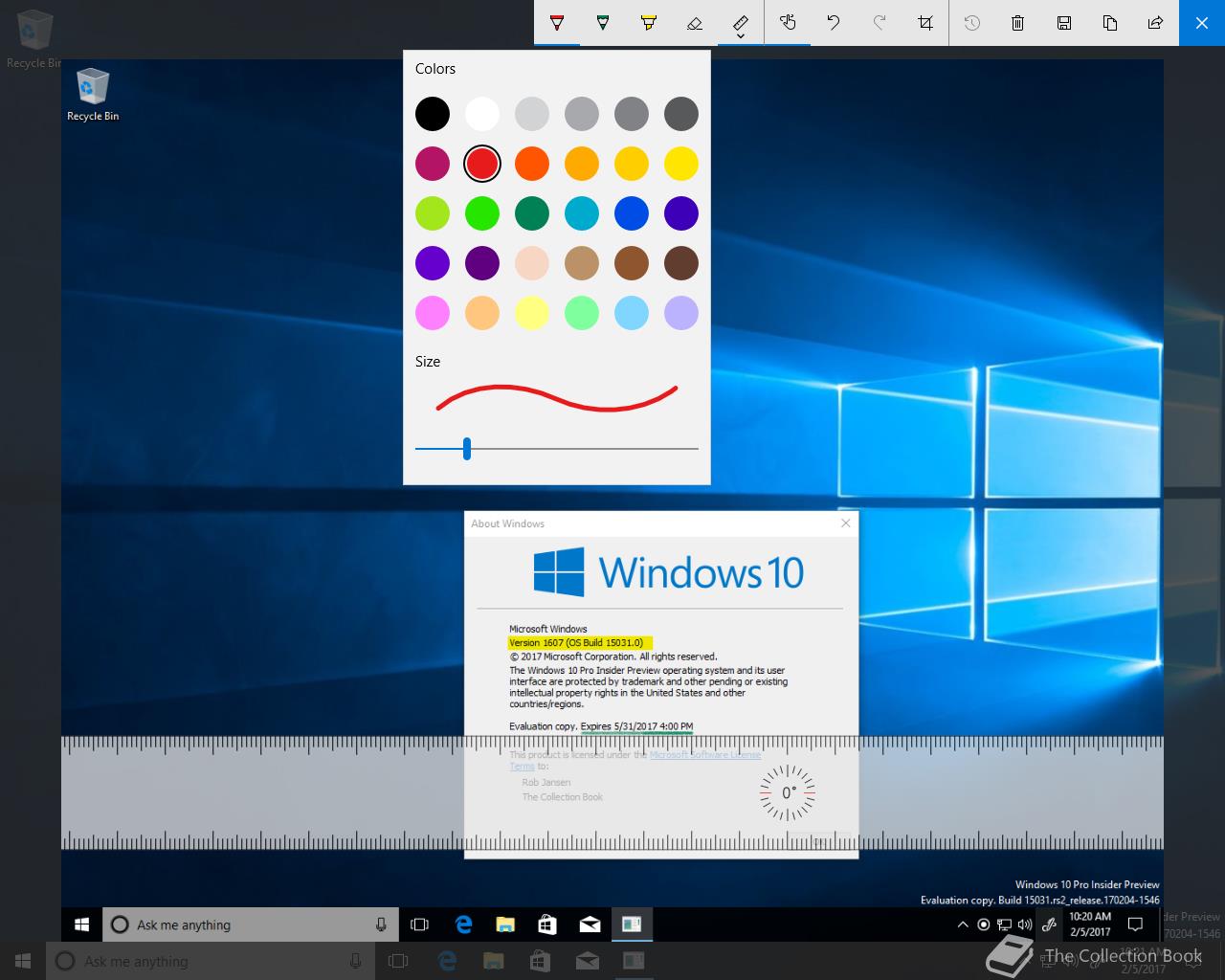Pick the dark purple swatch
This screenshot has height=980, width=1225.
tap(482, 263)
